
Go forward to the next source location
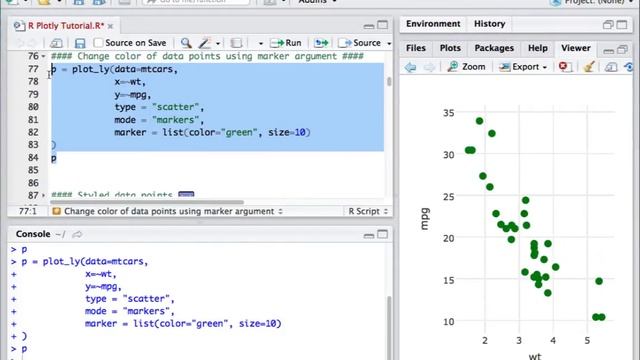33,43
